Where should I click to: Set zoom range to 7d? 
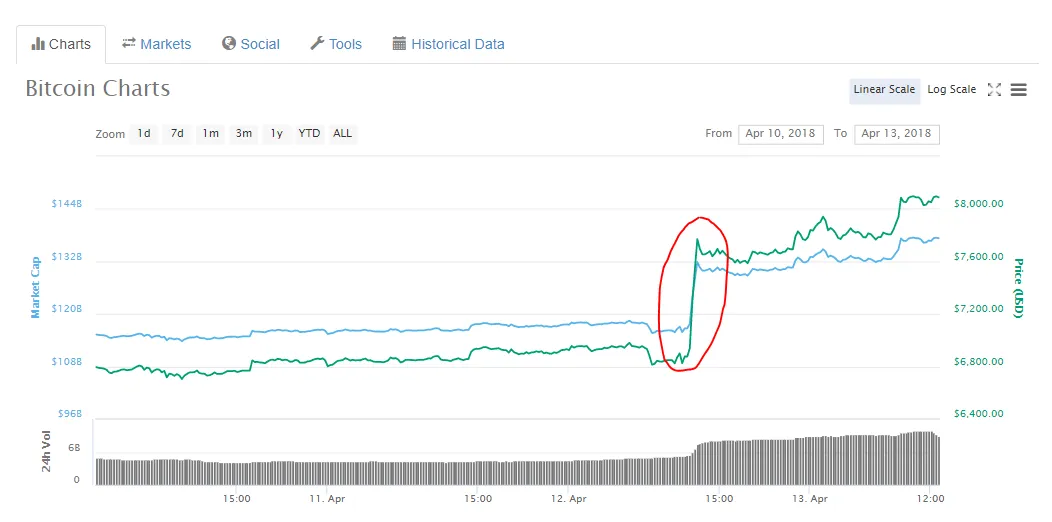point(177,134)
